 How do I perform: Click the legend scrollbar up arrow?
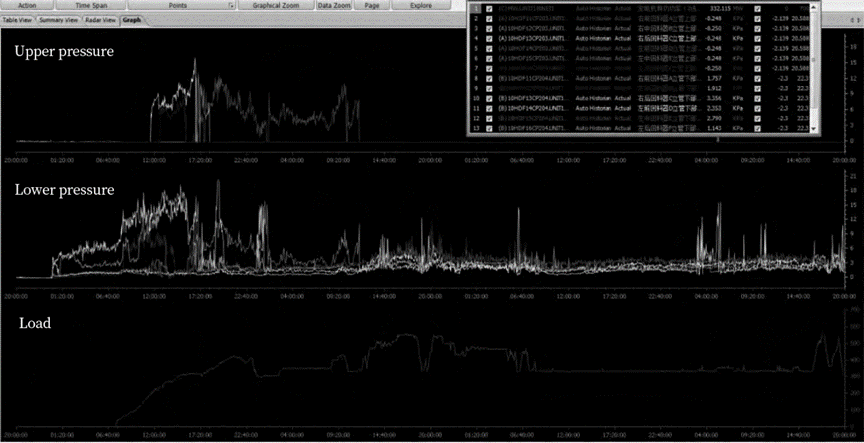coord(813,8)
